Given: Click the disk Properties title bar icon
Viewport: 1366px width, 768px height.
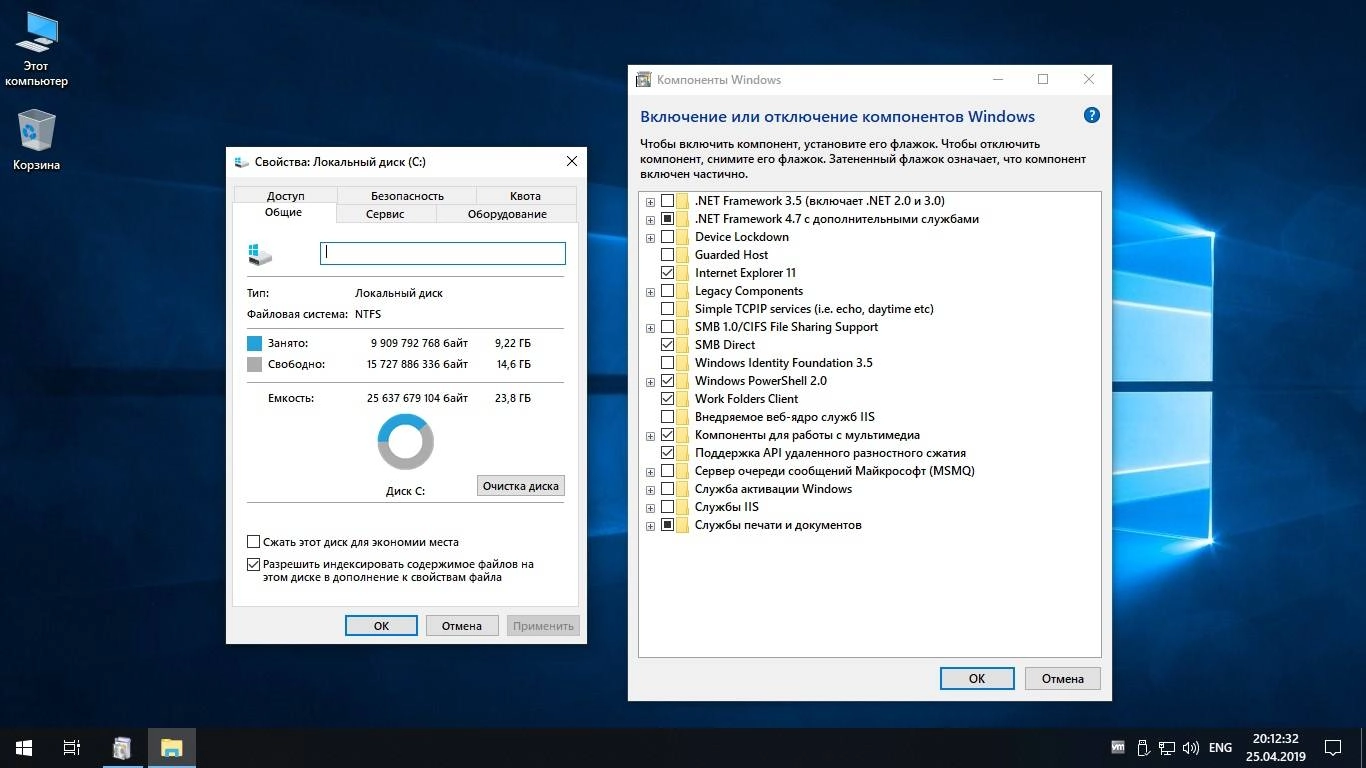Looking at the screenshot, I should click(242, 161).
